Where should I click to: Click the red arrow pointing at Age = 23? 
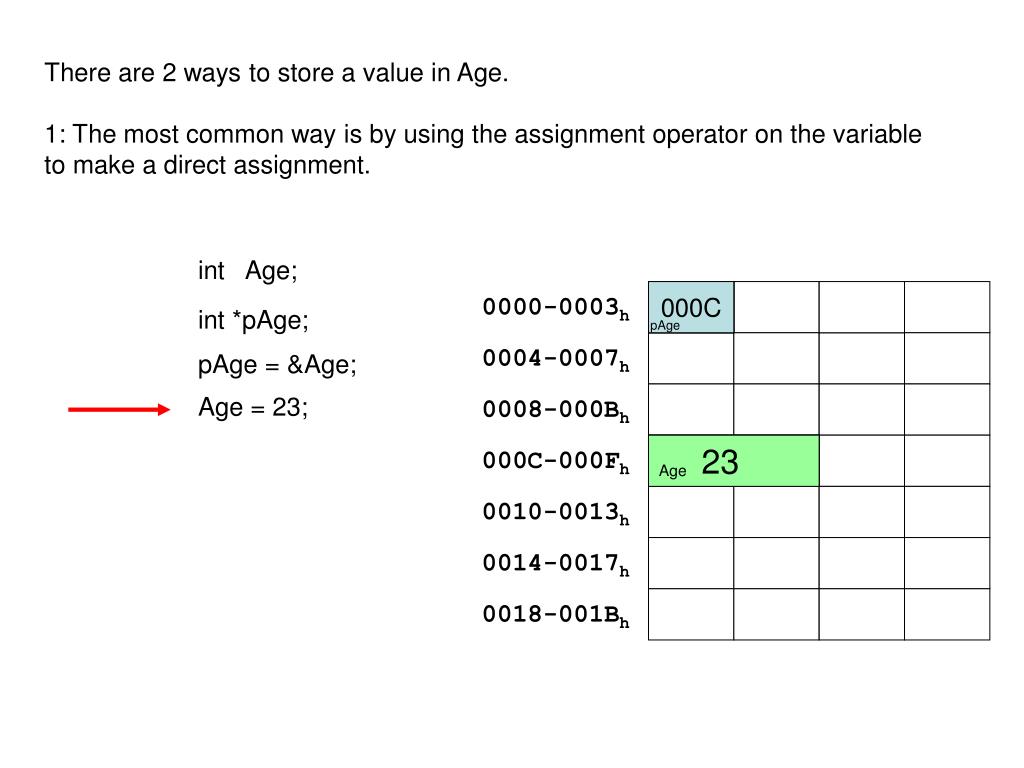tap(119, 409)
